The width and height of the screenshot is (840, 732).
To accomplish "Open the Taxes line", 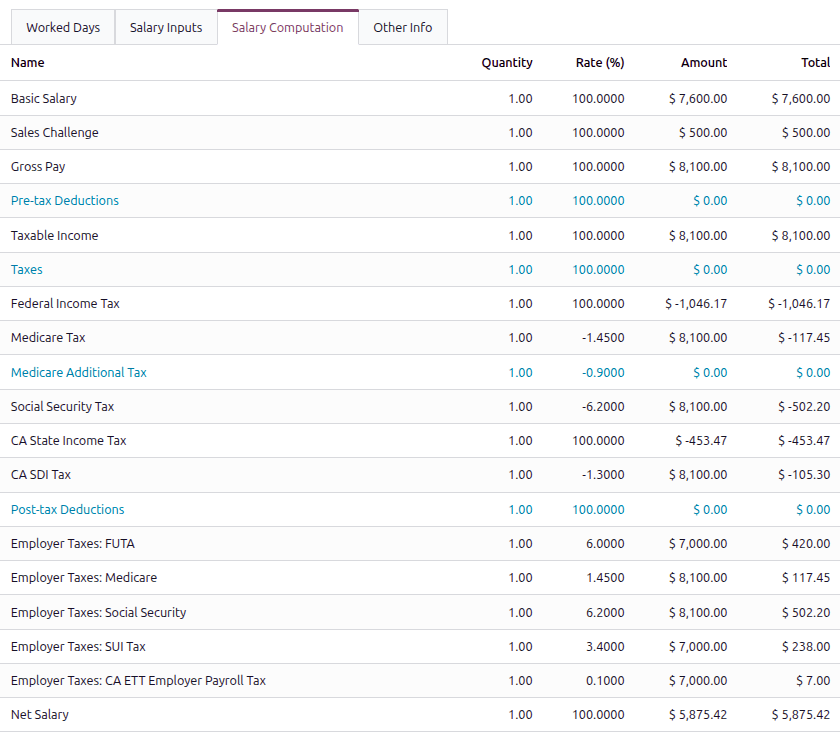I will click(x=27, y=270).
